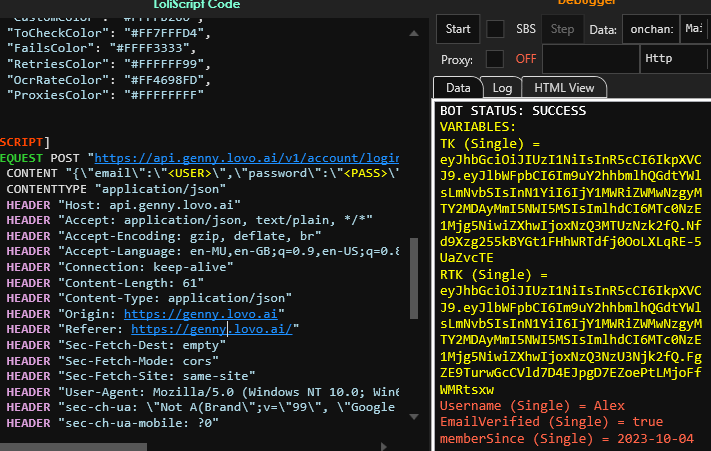Click the Connection: keep-alive header line

pyautogui.click(x=120, y=267)
